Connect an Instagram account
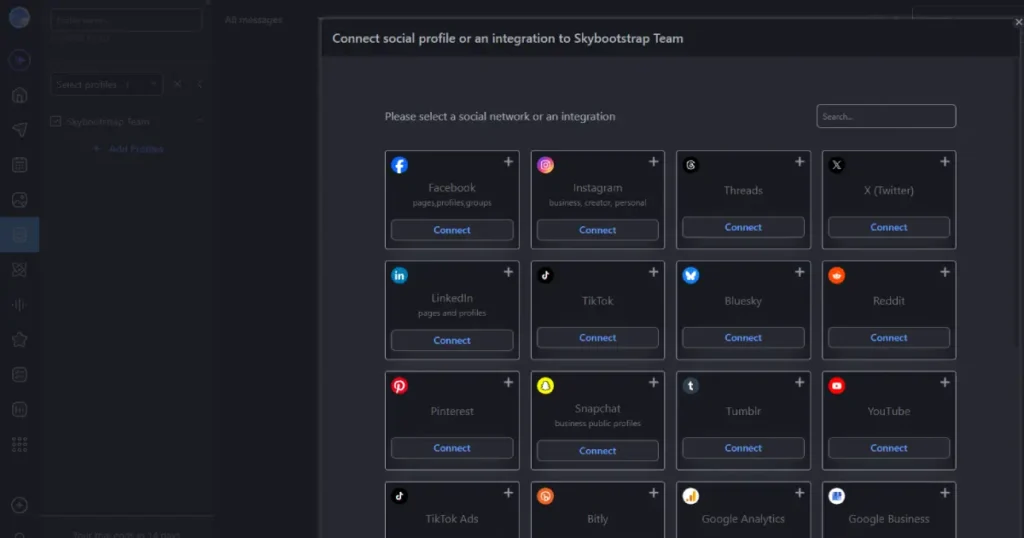 pos(598,230)
